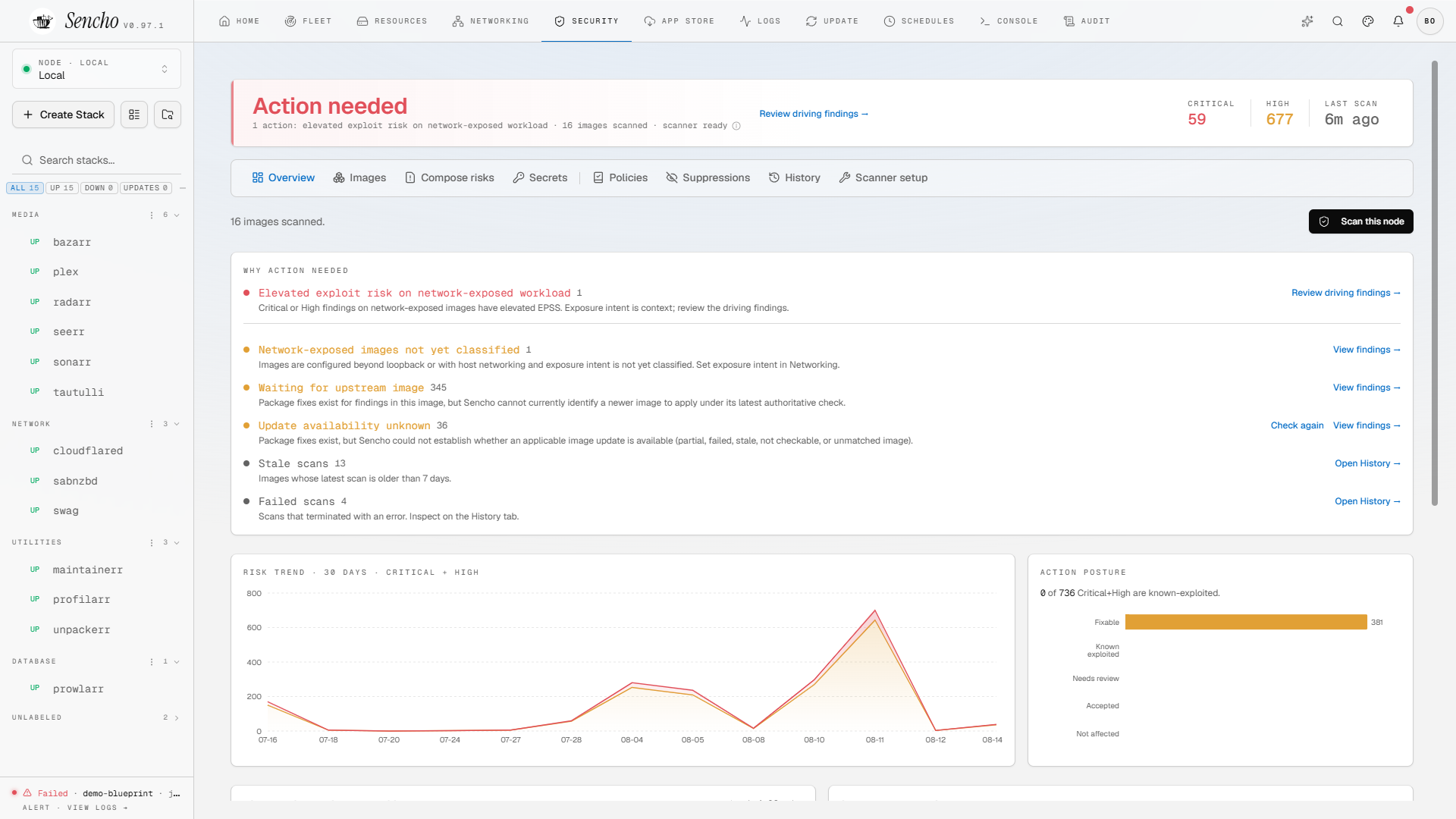Open the Node Local selector dropdown
The height and width of the screenshot is (819, 1456).
(96, 69)
